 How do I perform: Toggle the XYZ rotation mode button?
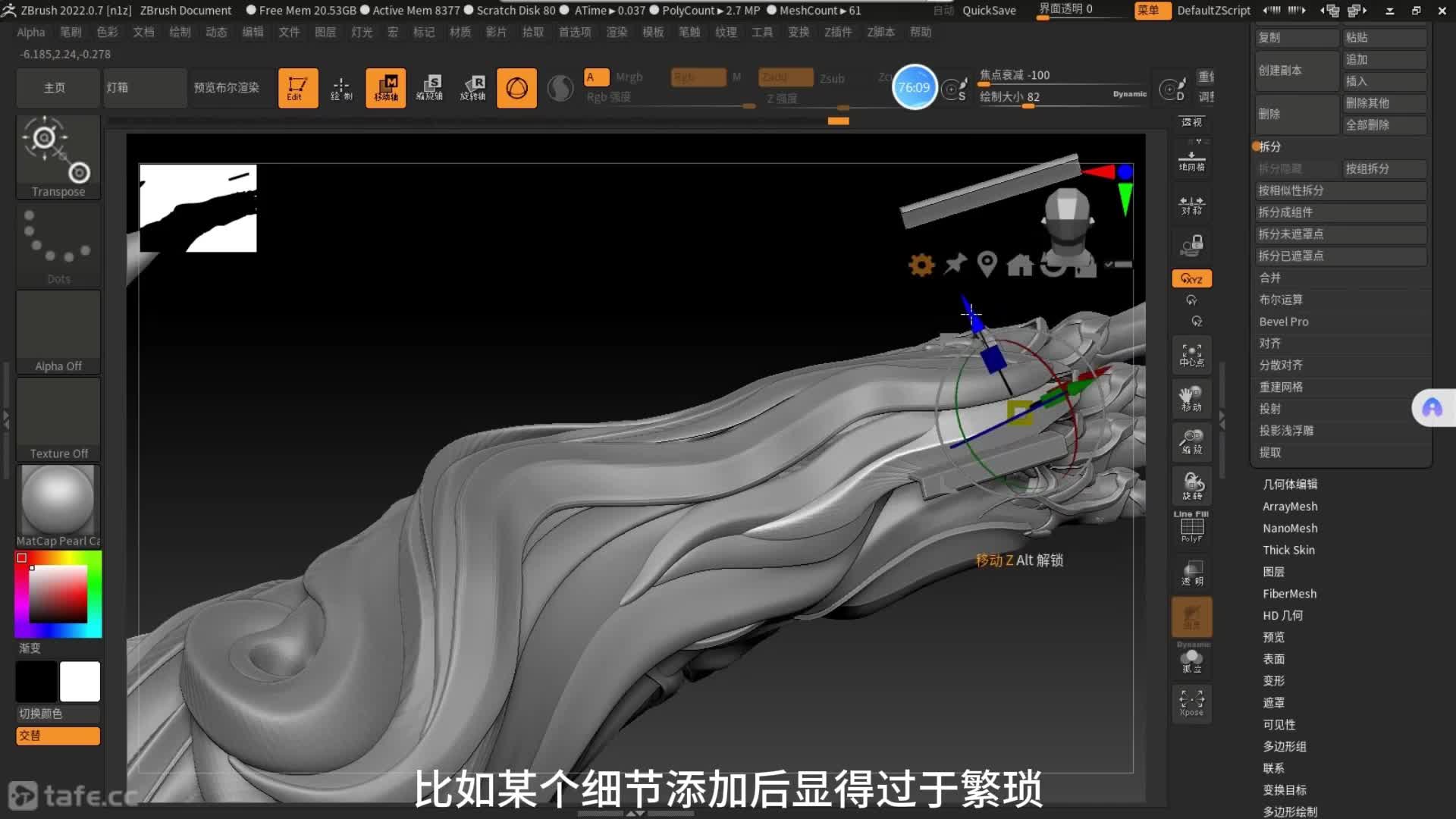click(x=1191, y=278)
